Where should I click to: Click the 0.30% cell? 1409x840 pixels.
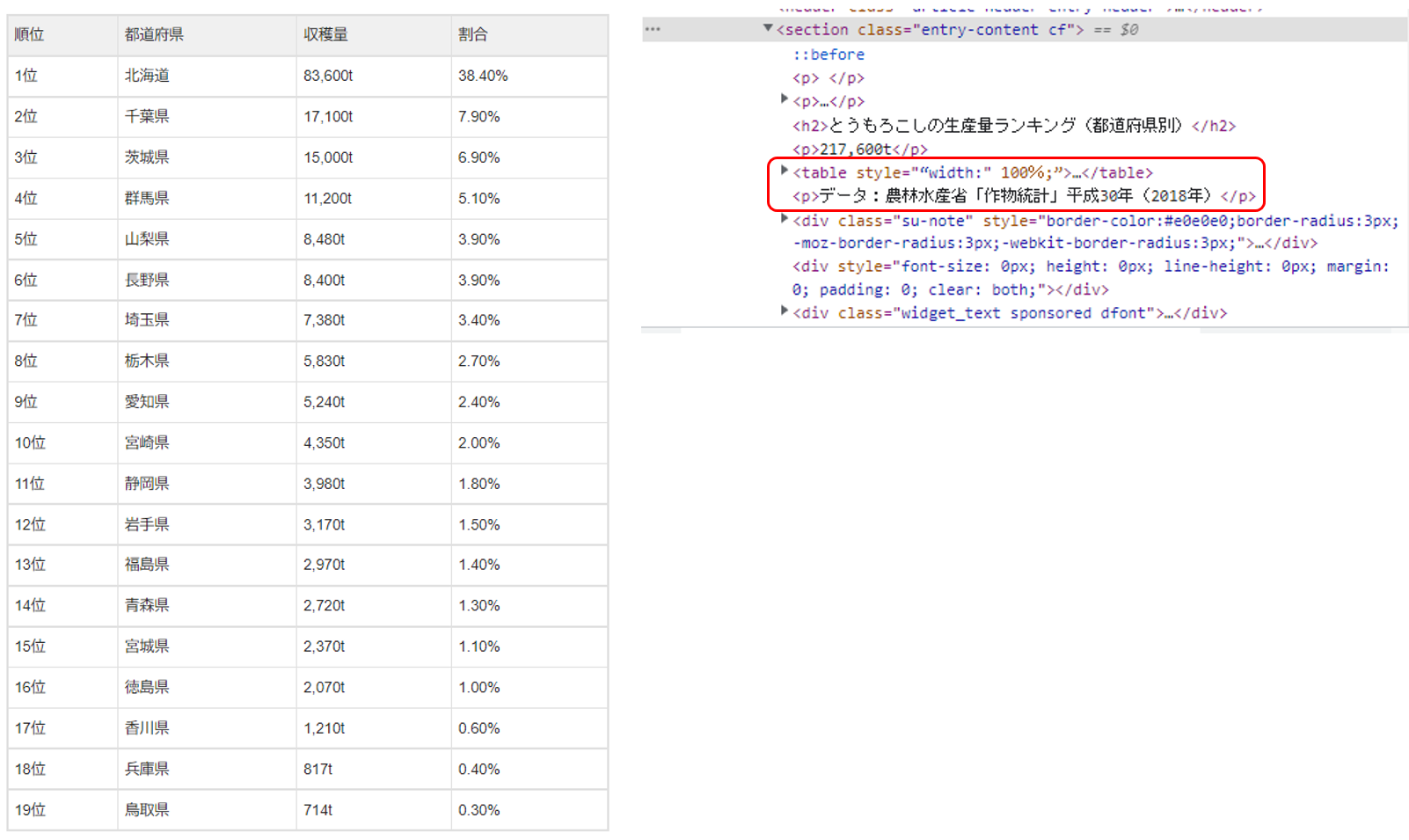tap(529, 810)
